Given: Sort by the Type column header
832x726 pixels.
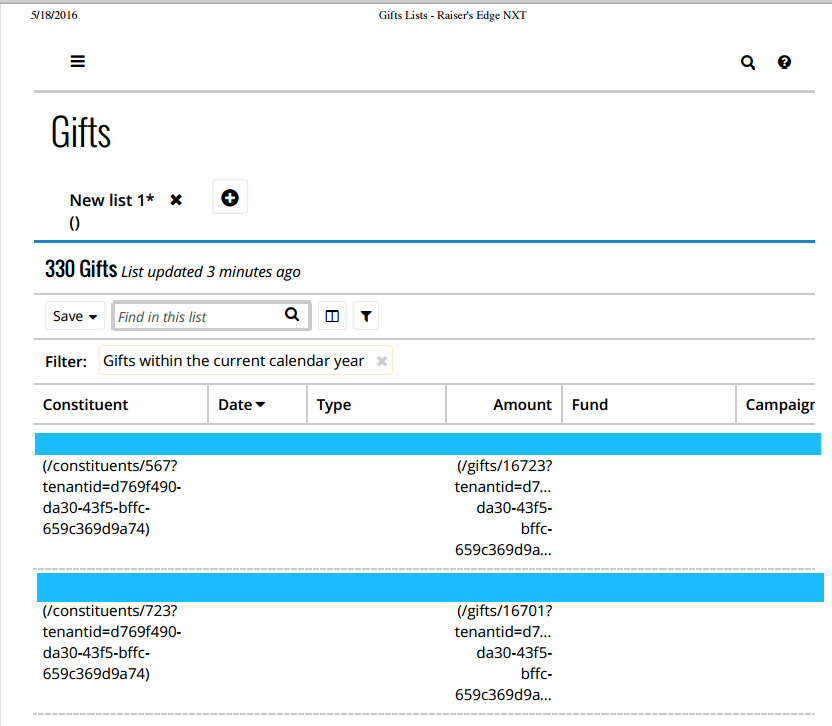Looking at the screenshot, I should tap(376, 404).
